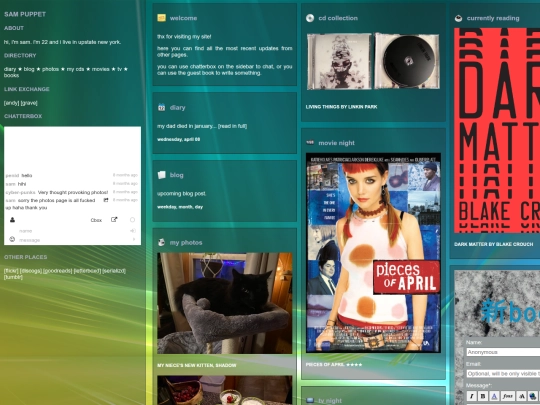This screenshot has width=540, height=405.
Task: Open the [discogs] link
Action: [x=31, y=271]
